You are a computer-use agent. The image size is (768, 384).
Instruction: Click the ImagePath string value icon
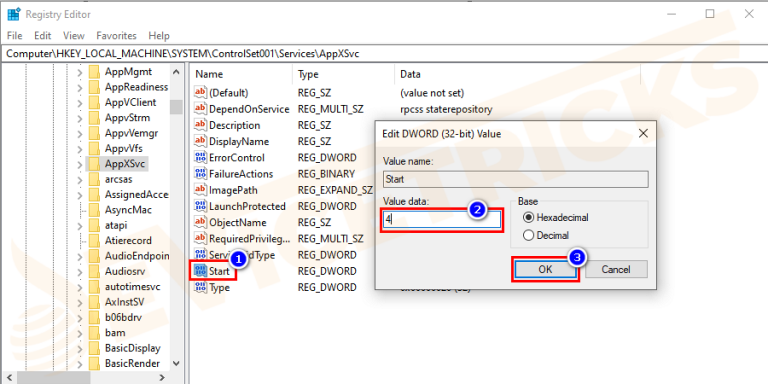pyautogui.click(x=200, y=190)
